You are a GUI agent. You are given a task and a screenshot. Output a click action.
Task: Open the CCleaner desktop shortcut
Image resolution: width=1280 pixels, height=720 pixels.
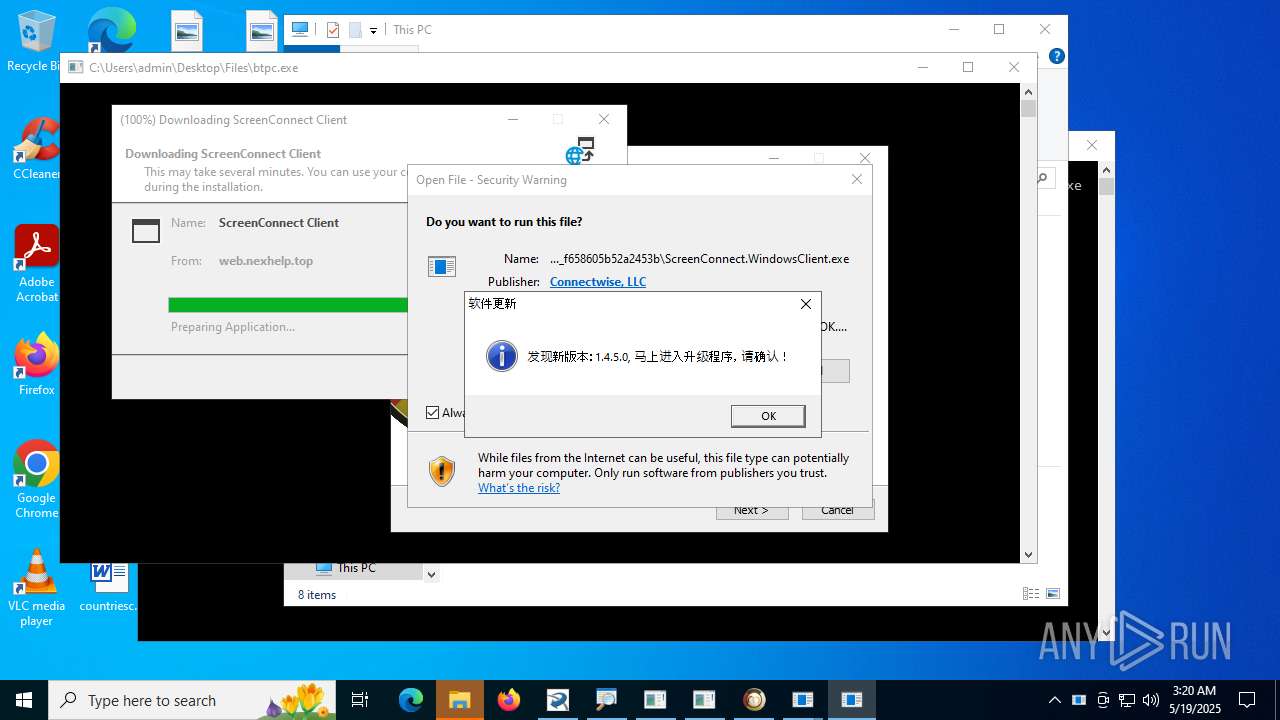pos(36,149)
